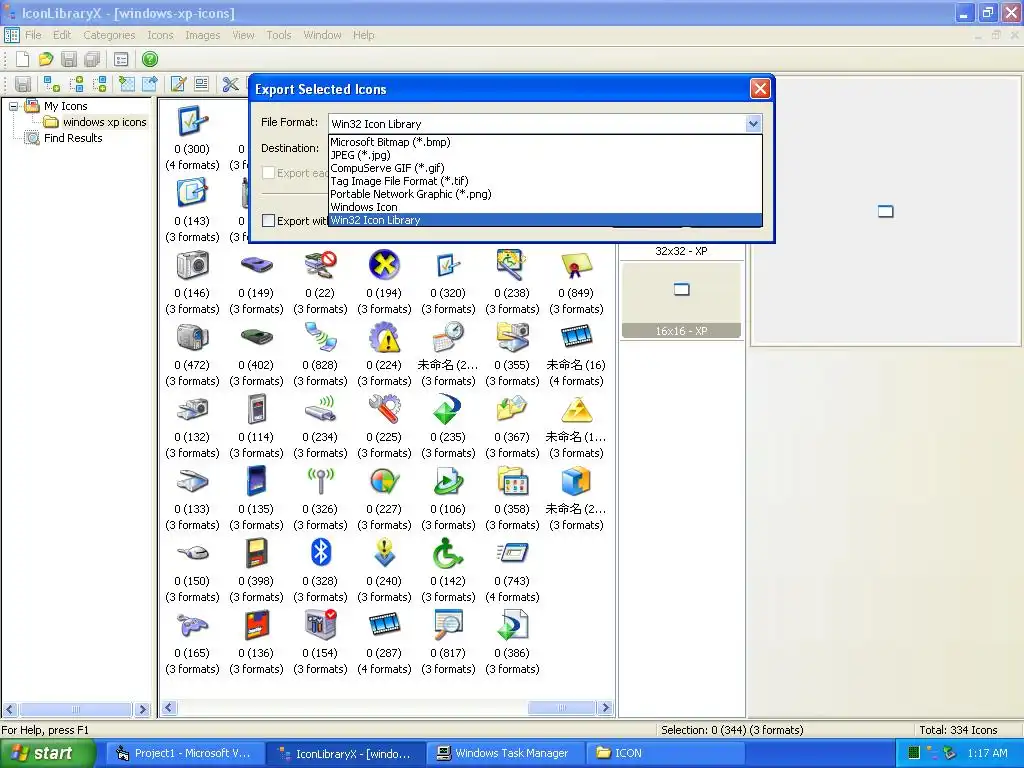Viewport: 1024px width, 768px height.
Task: Select the pie chart icon labeled 0 (227)
Action: tap(384, 481)
